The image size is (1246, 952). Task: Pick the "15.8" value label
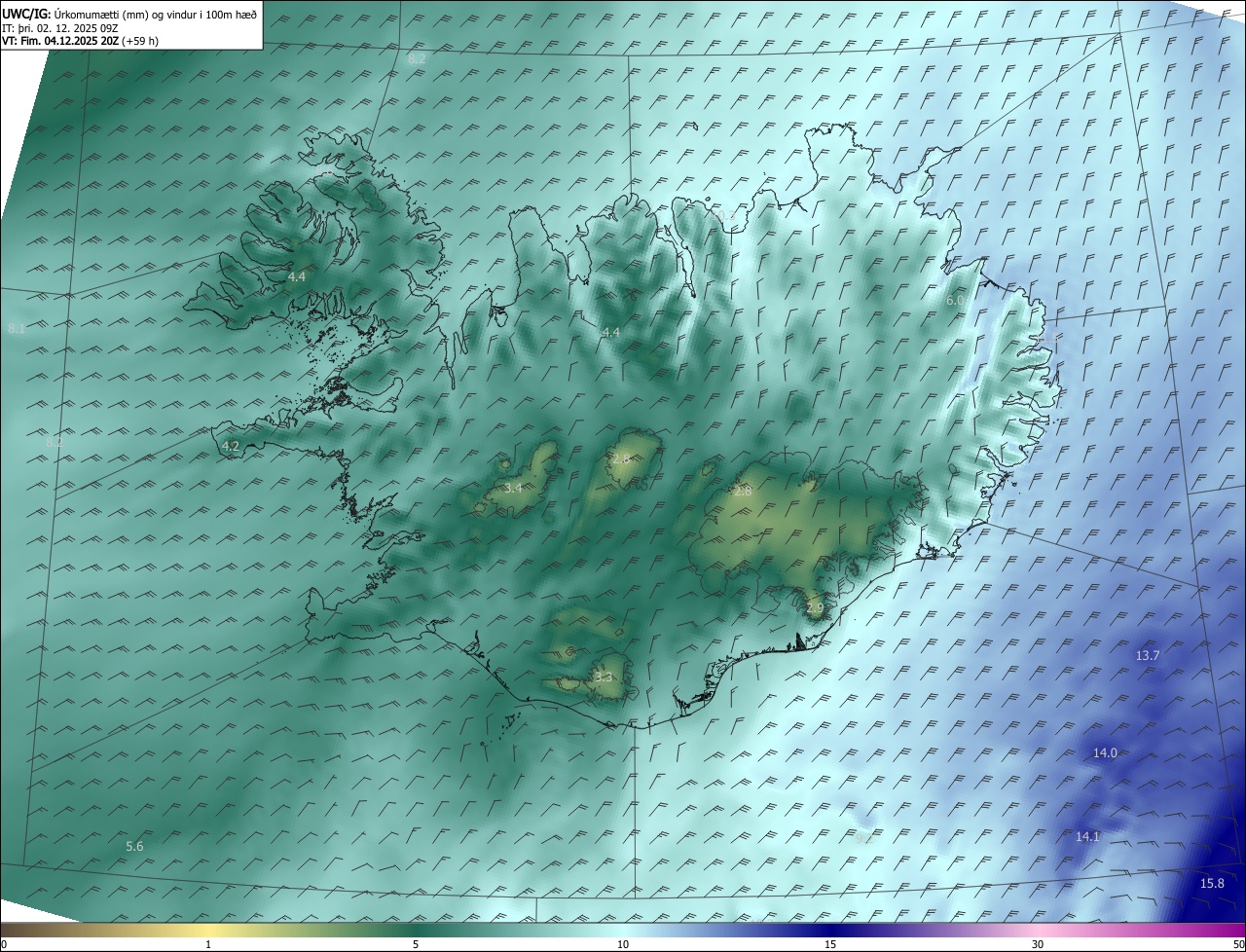click(1212, 883)
